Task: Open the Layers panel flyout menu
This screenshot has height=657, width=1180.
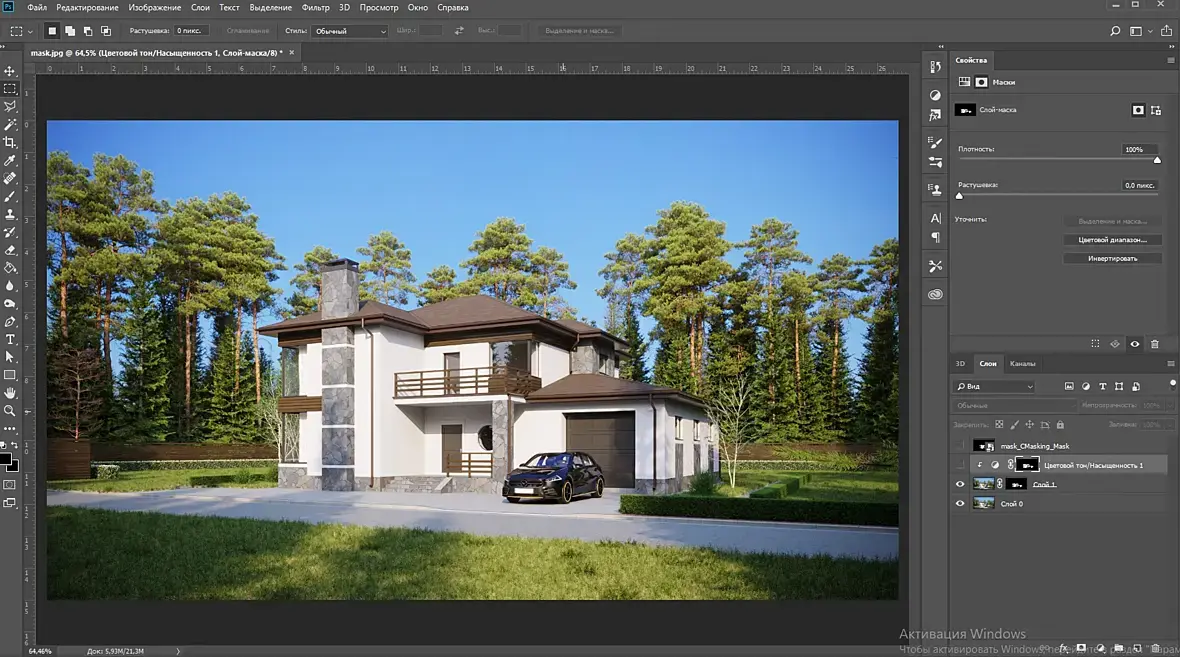Action: [1170, 363]
